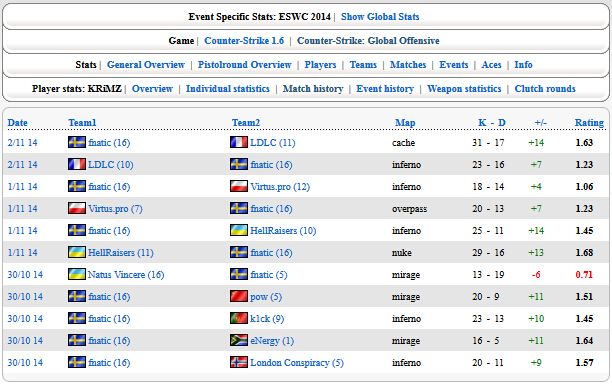Open Match history for KRiMZ
612x385 pixels.
click(x=313, y=89)
